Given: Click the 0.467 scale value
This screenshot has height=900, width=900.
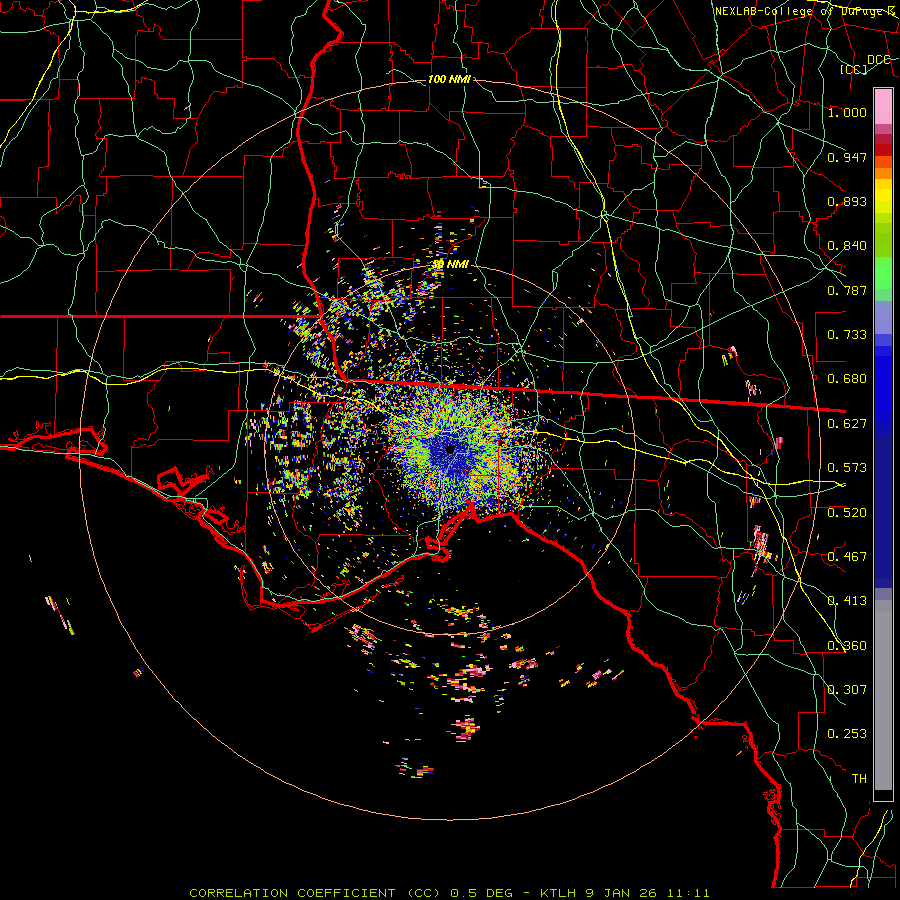Looking at the screenshot, I should (x=847, y=557).
